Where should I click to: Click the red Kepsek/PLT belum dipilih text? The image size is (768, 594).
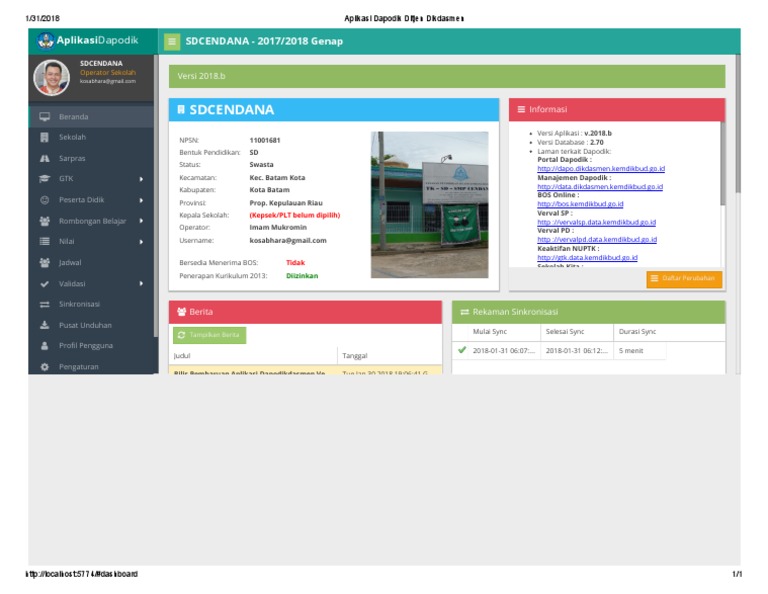click(x=294, y=215)
